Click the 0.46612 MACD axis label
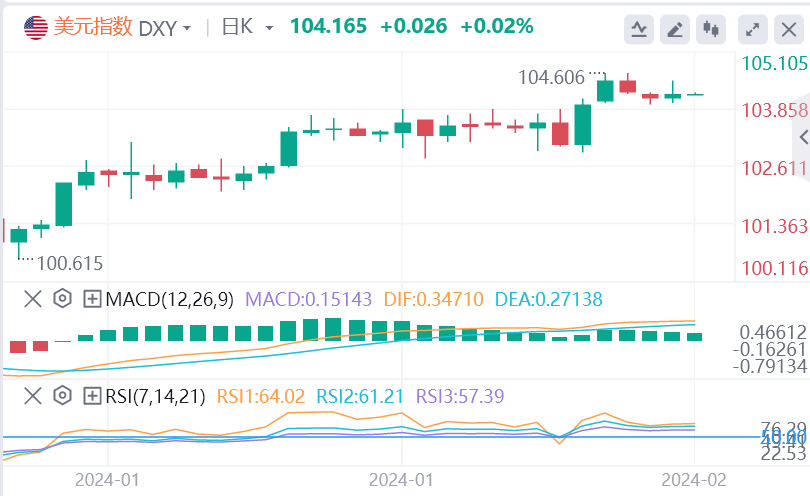The image size is (810, 496). click(x=773, y=332)
